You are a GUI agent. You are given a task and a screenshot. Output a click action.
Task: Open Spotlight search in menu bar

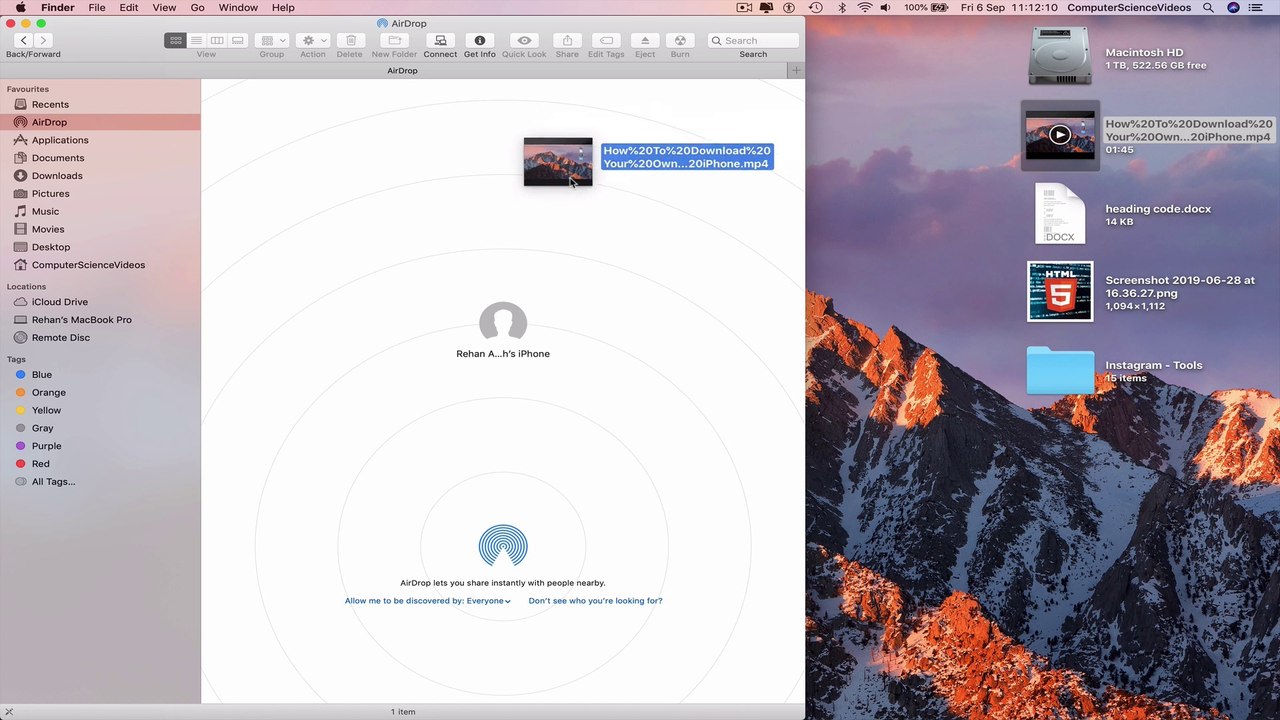tap(1208, 8)
